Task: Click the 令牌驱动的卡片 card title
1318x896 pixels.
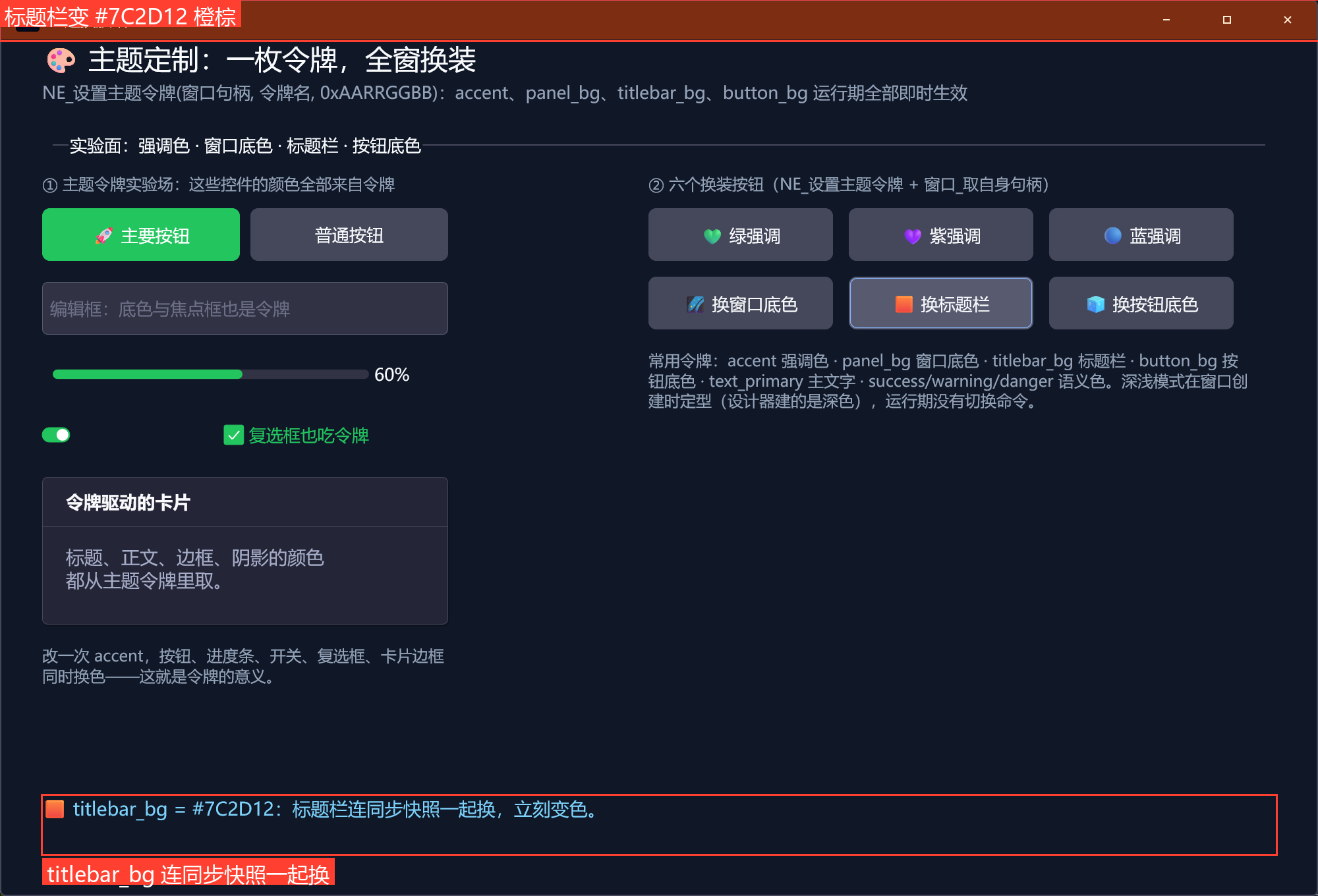Action: click(x=128, y=503)
